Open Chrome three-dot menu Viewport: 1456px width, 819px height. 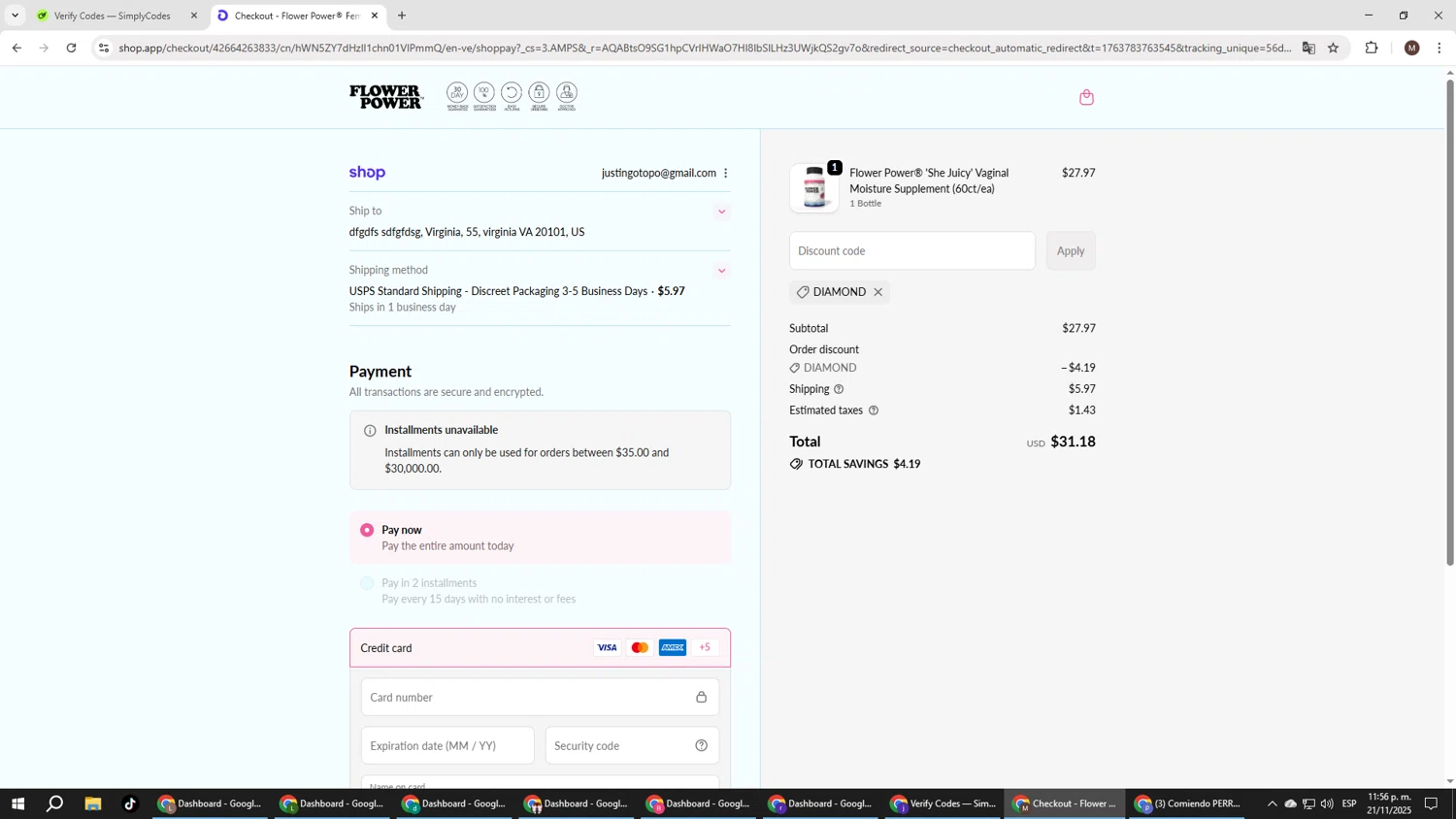click(1439, 48)
